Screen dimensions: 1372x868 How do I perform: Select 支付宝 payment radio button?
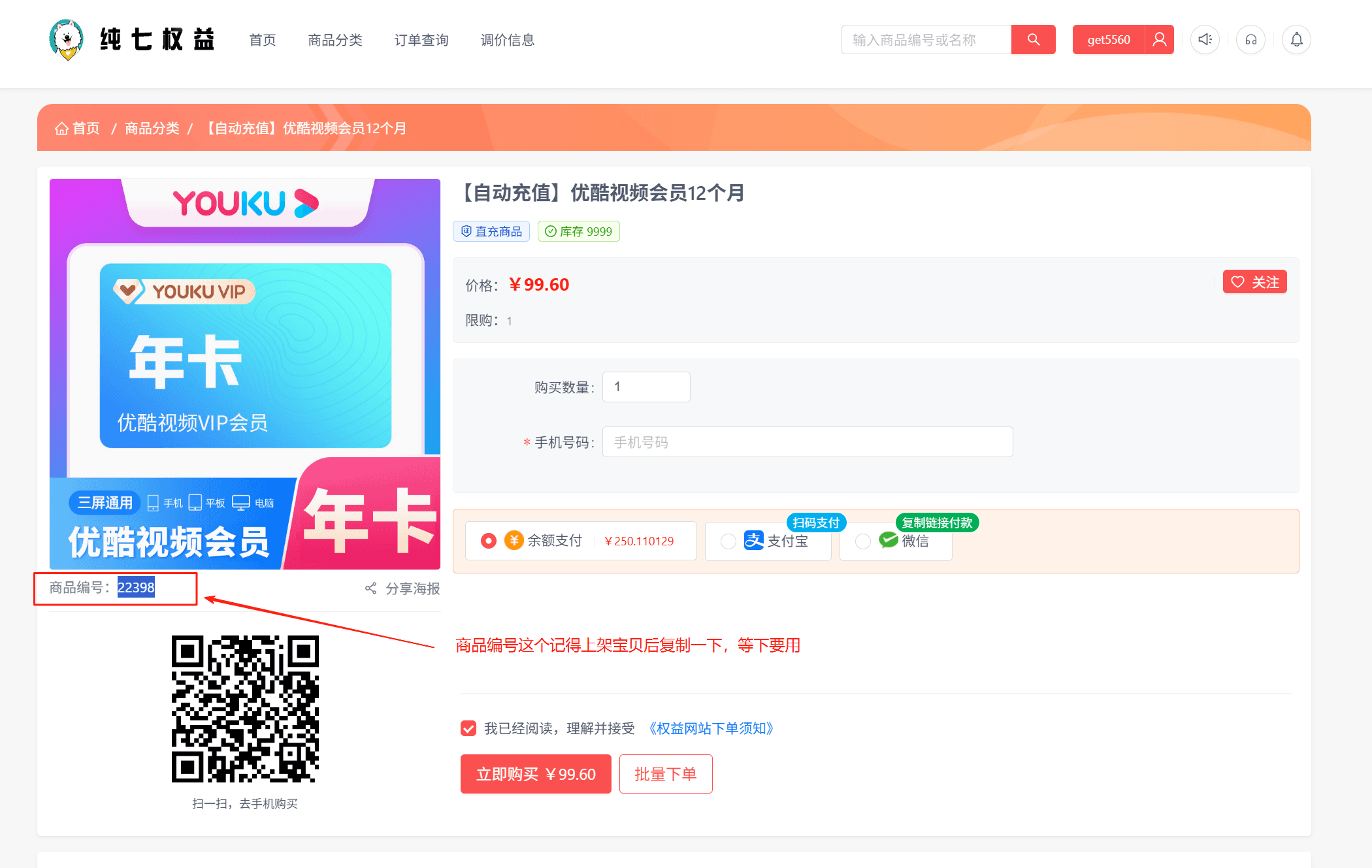[728, 541]
